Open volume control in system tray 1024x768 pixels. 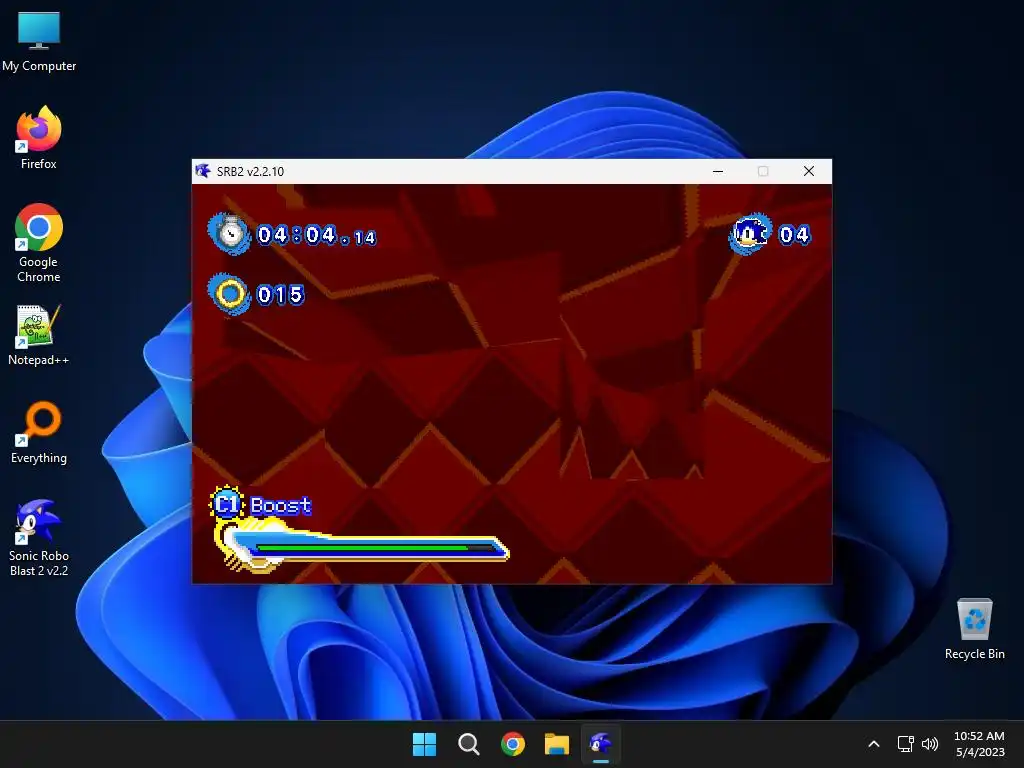(x=930, y=744)
